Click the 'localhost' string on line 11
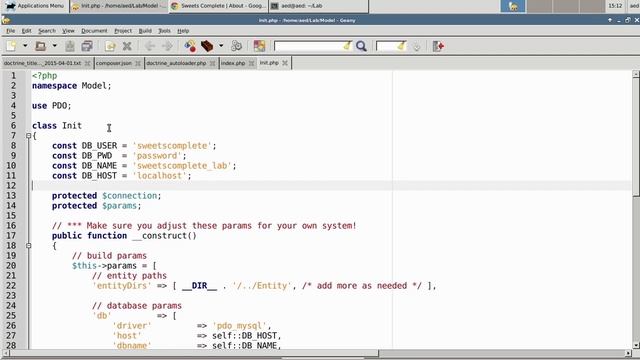 click(159, 176)
